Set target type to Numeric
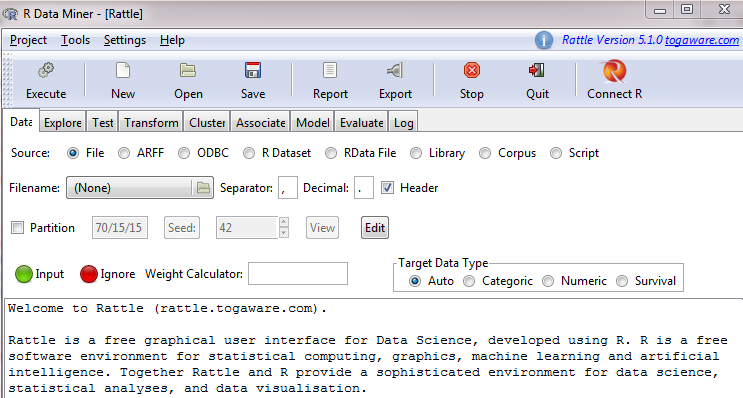 tap(548, 281)
